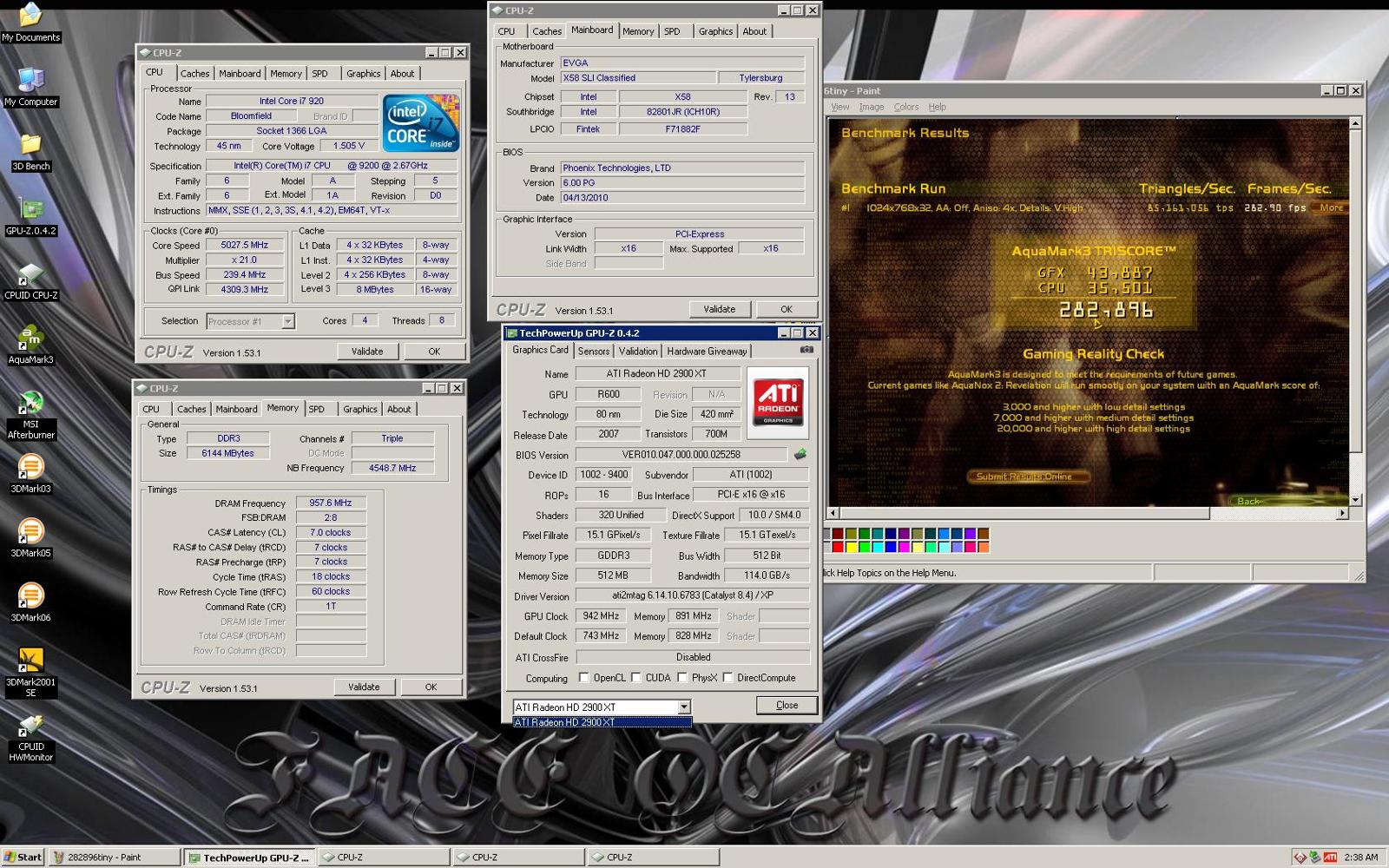Switch to TechPowerUp GPU-Z taskbar button
Viewport: 1389px width, 868px height.
click(x=249, y=858)
